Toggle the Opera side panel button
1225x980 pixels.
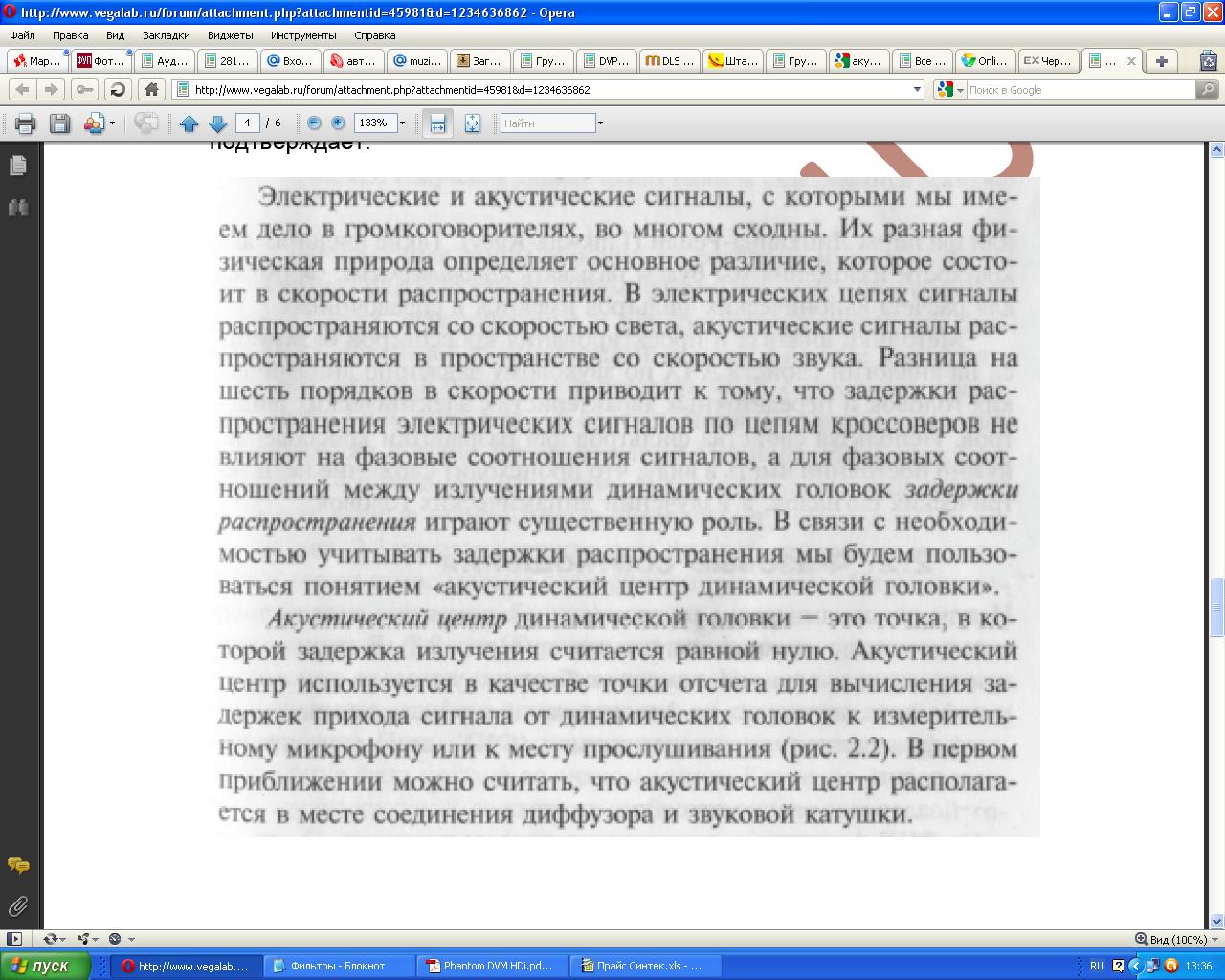coord(14,939)
